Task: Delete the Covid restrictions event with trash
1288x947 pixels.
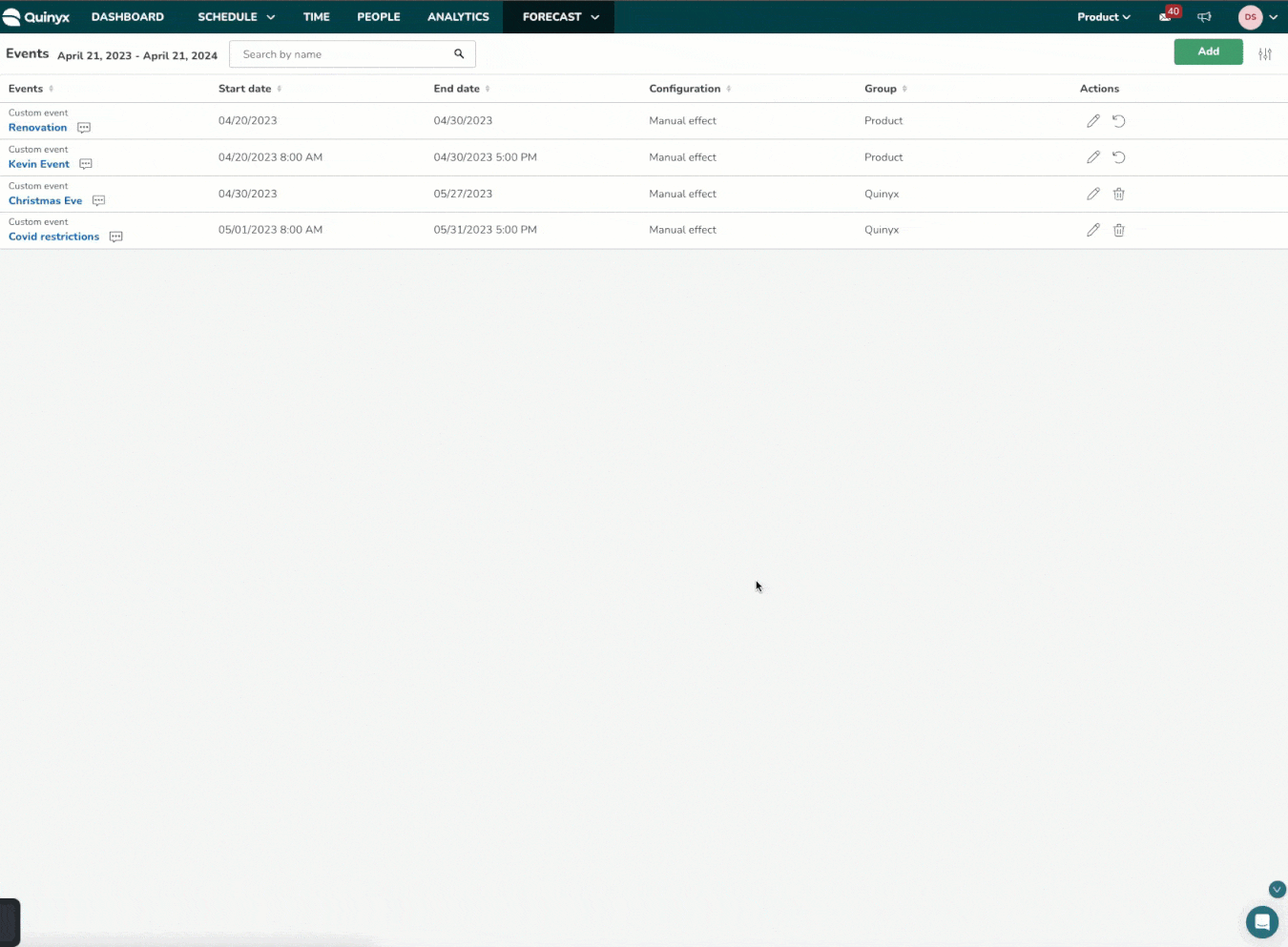Action: [x=1119, y=230]
